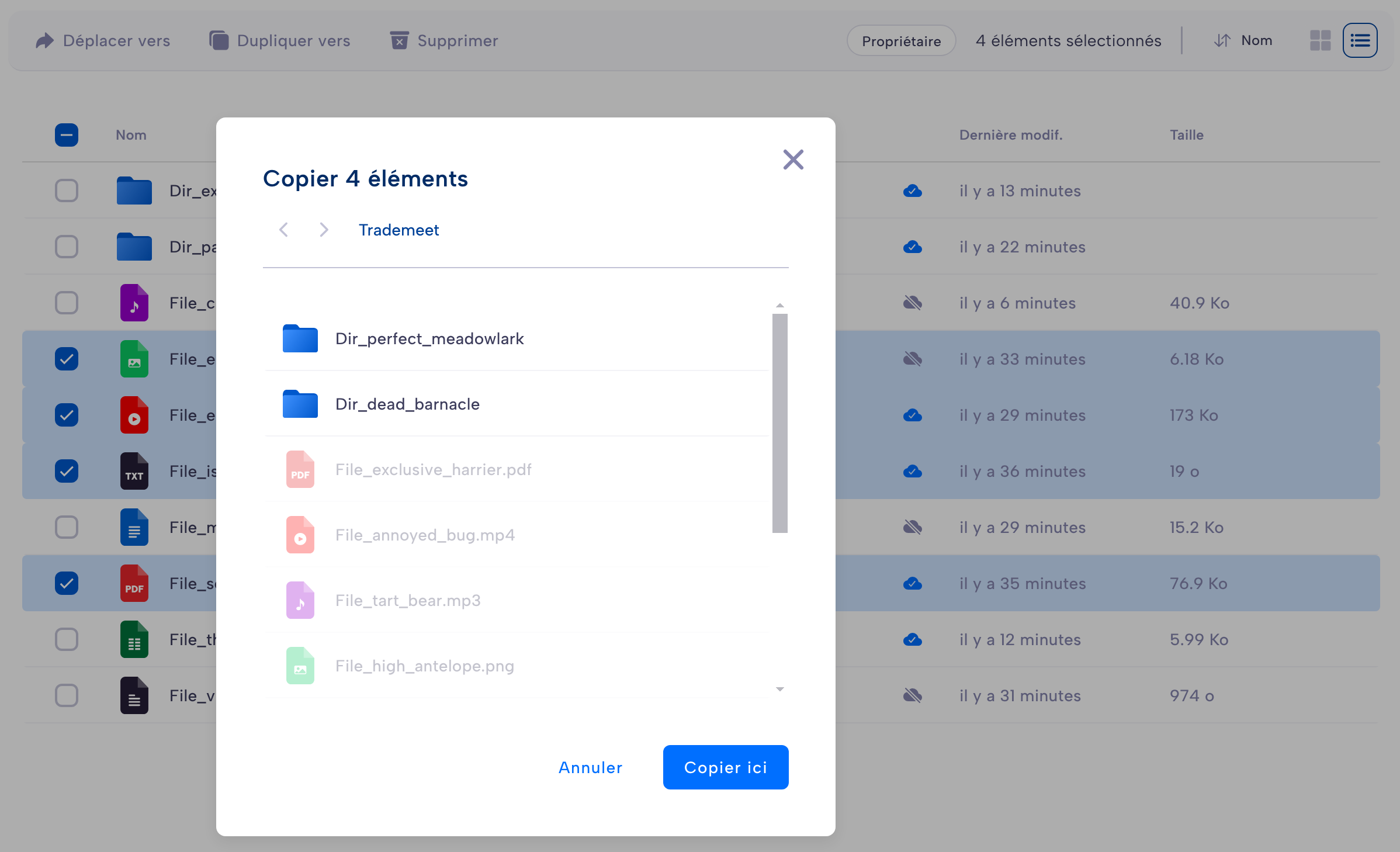Click the File_tart_bear.mp3 audio icon
Image resolution: width=1400 pixels, height=852 pixels.
pos(300,600)
